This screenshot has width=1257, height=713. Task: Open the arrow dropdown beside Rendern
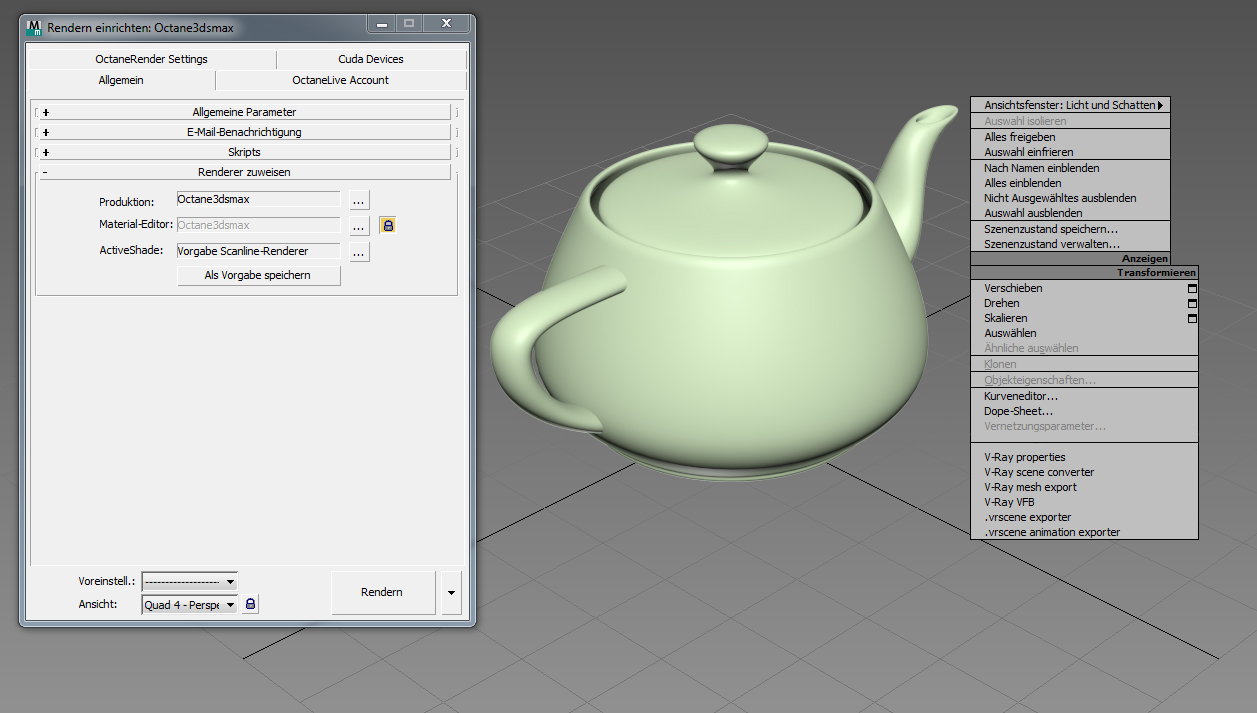tap(451, 592)
